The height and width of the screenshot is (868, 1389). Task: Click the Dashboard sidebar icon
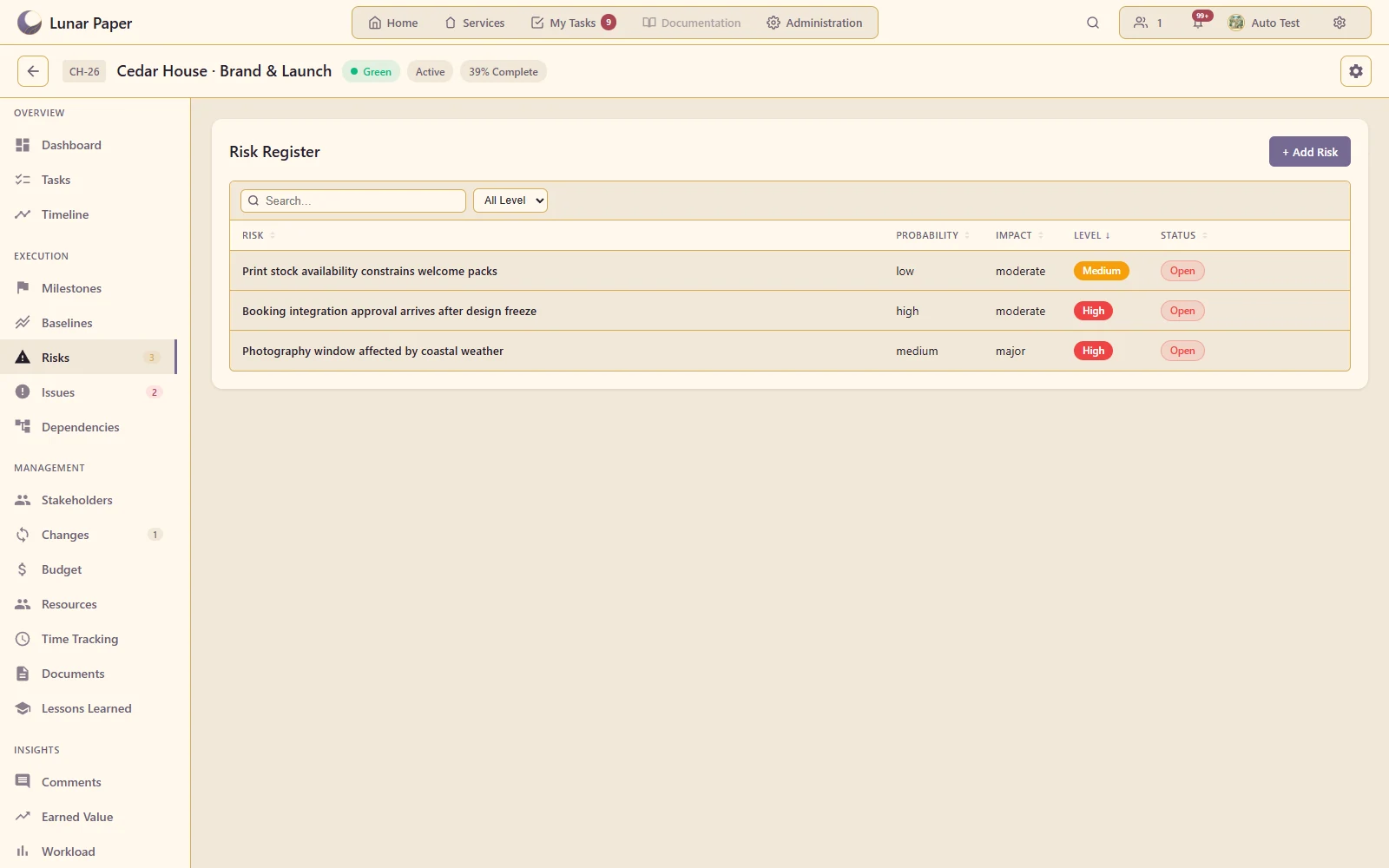coord(23,145)
